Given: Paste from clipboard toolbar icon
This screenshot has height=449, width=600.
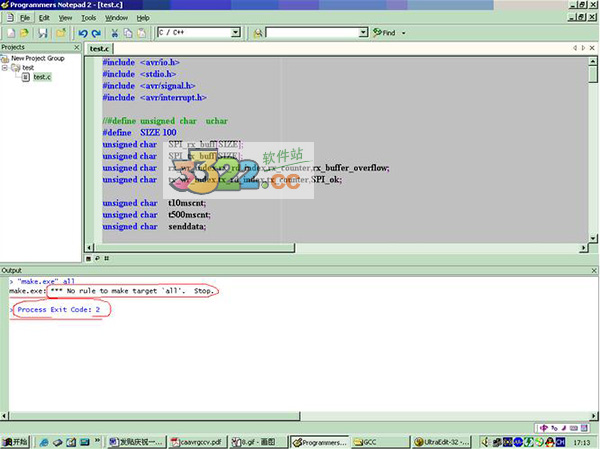Looking at the screenshot, I should 142,33.
